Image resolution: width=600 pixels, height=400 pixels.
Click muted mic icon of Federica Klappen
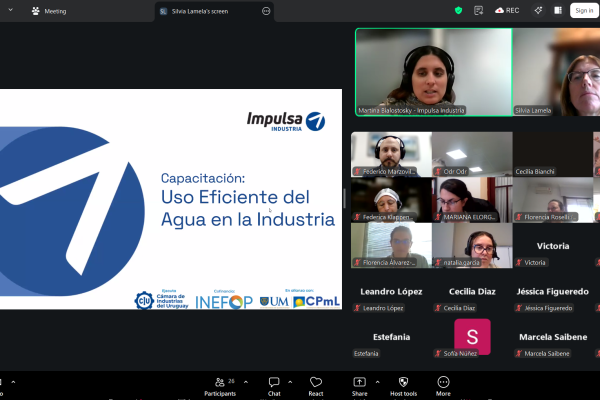[357, 217]
